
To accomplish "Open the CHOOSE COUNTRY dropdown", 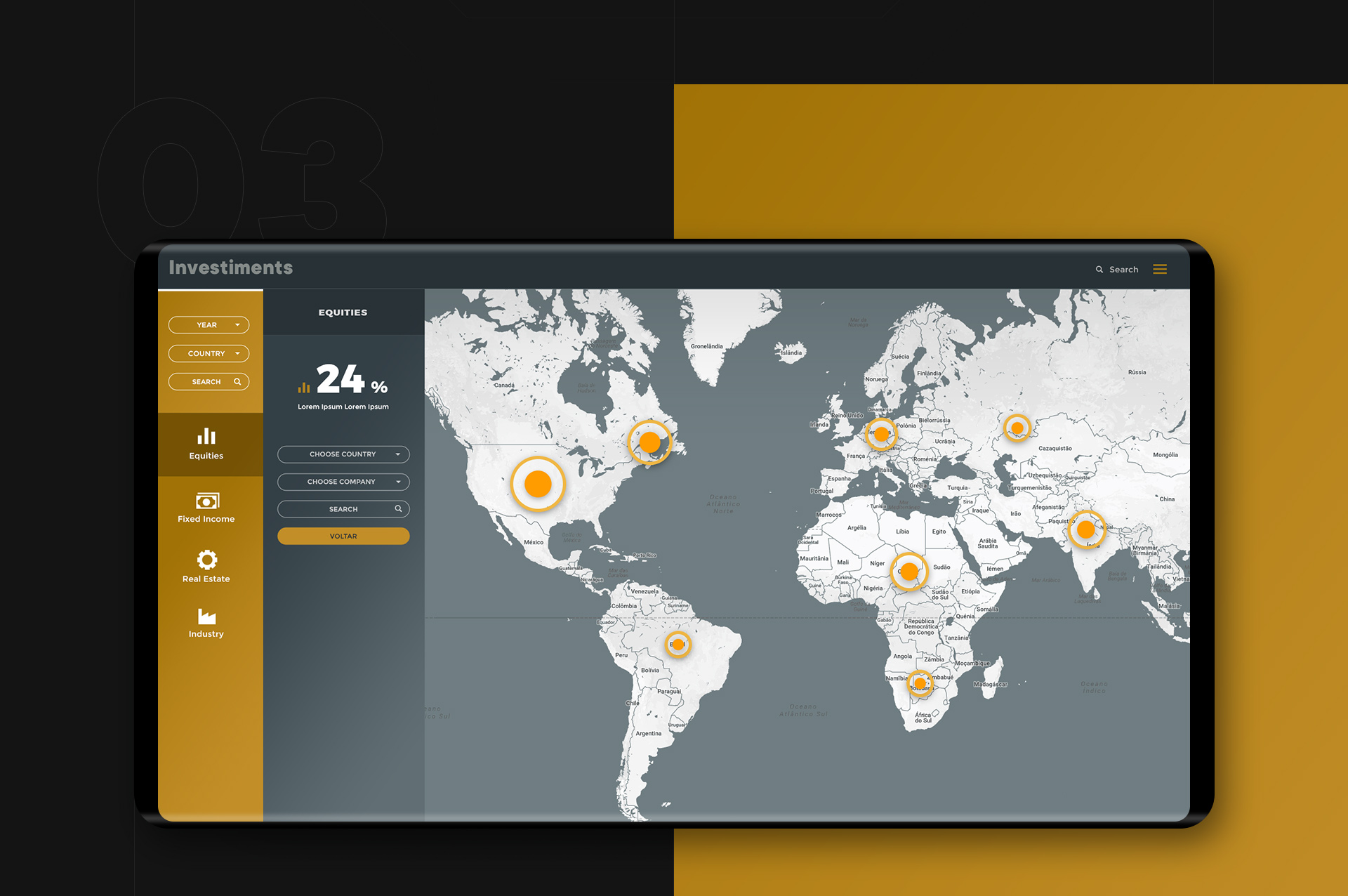I will pos(343,454).
